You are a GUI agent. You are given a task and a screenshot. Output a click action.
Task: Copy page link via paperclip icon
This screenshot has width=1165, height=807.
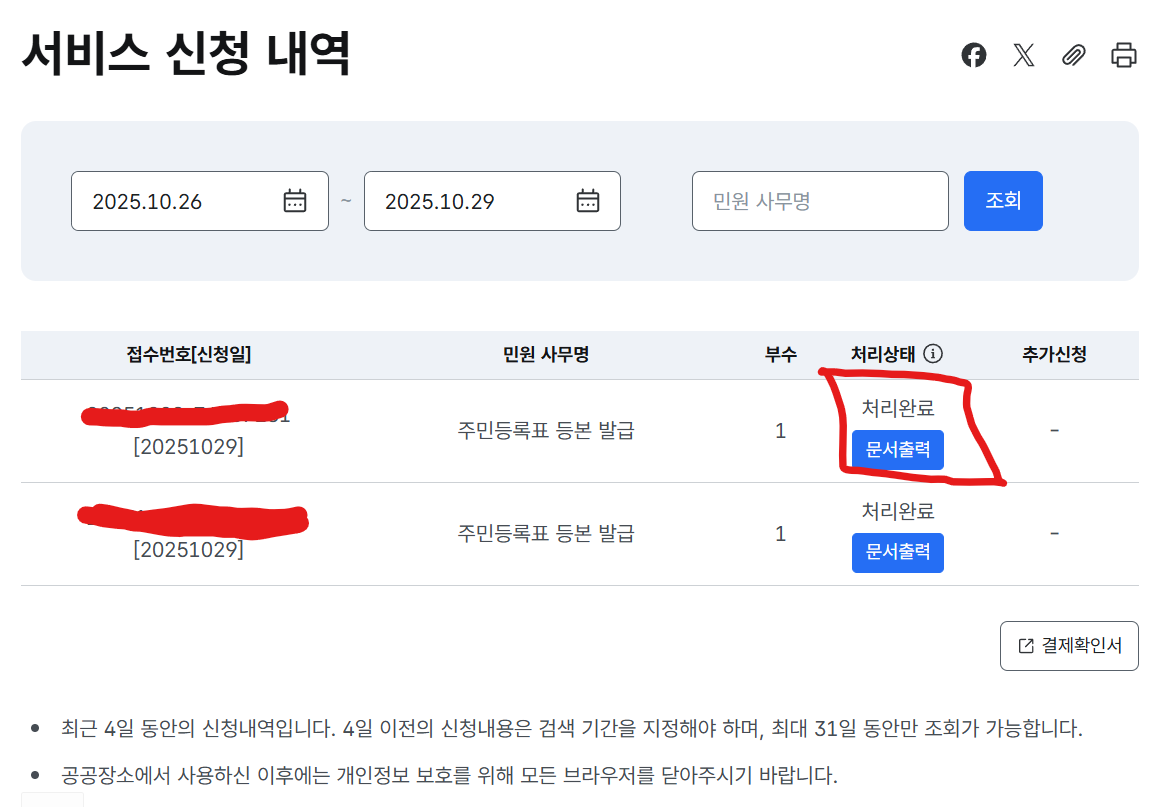point(1073,55)
